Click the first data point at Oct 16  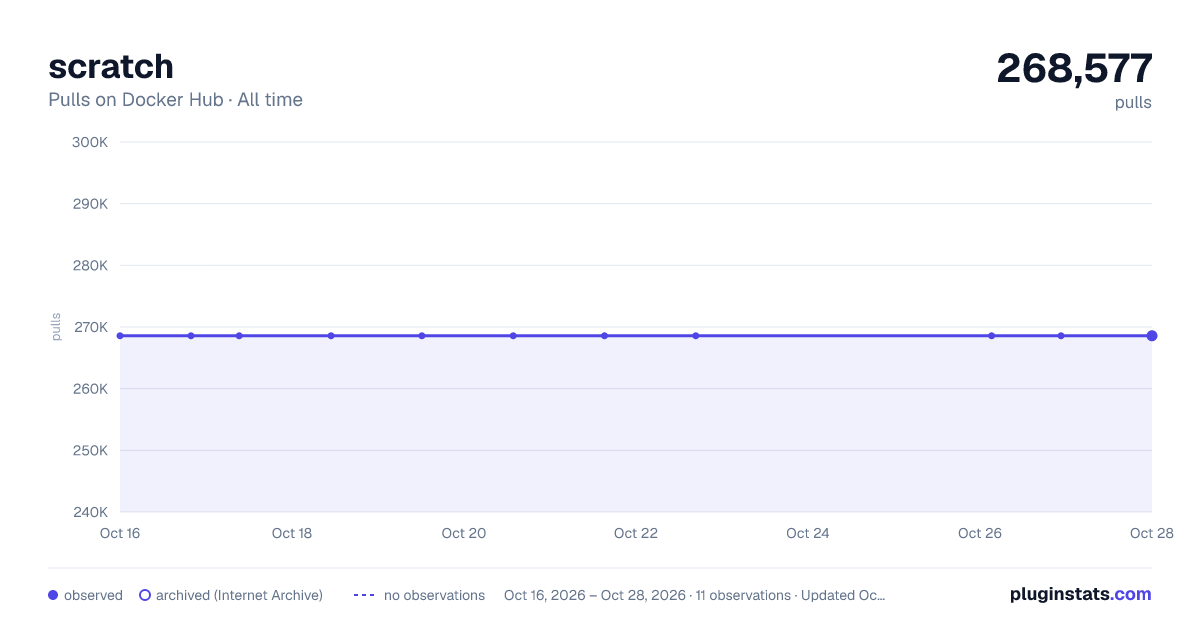[x=120, y=336]
